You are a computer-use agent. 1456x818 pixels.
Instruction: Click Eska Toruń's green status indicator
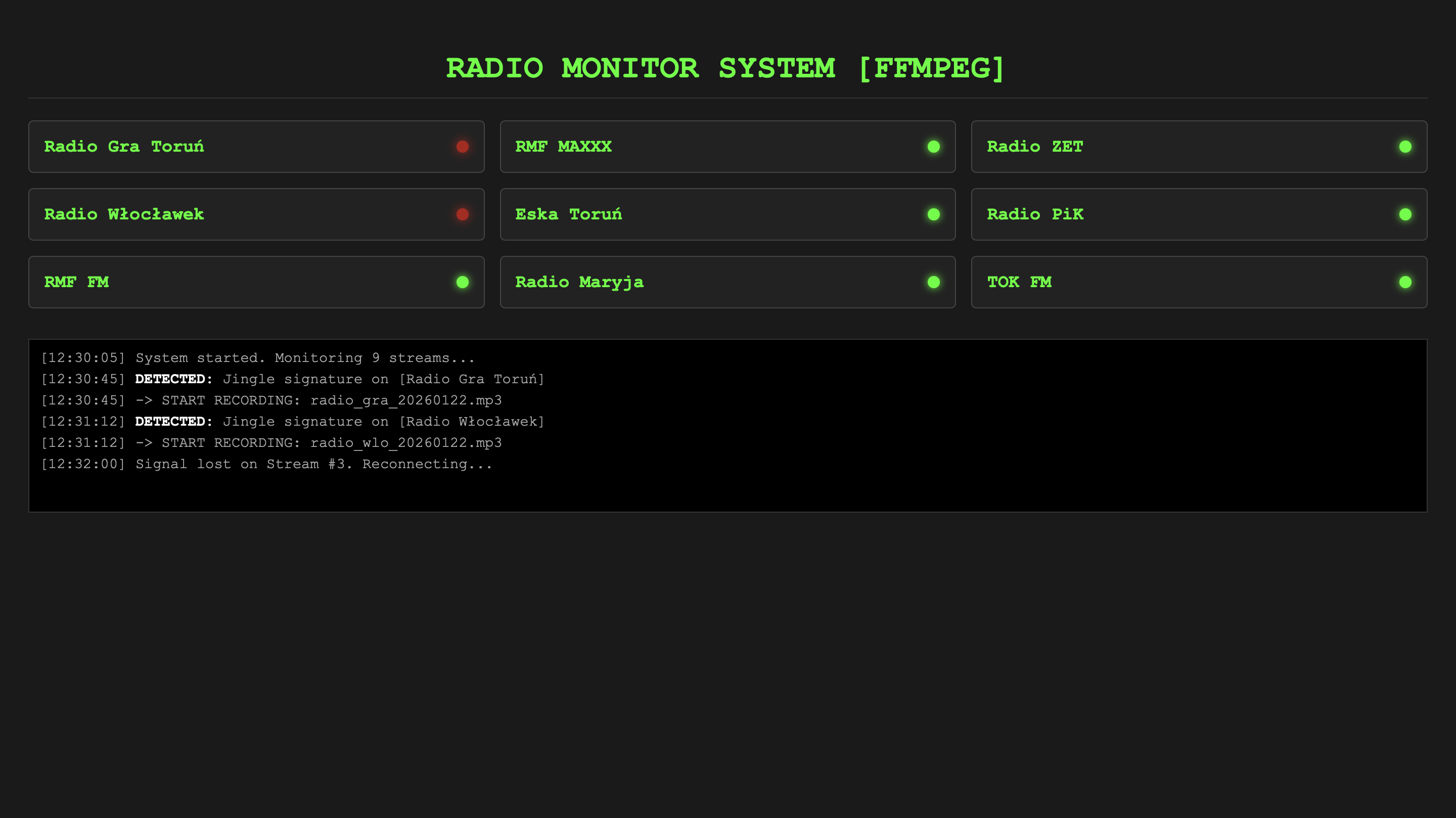point(934,214)
